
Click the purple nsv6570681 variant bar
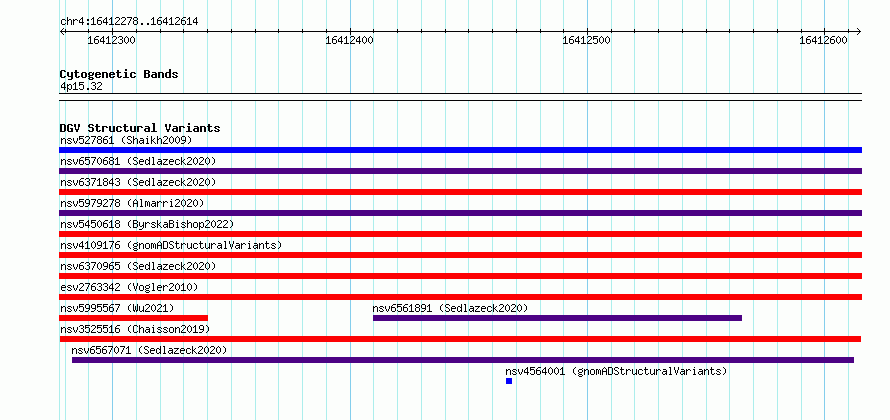click(460, 171)
